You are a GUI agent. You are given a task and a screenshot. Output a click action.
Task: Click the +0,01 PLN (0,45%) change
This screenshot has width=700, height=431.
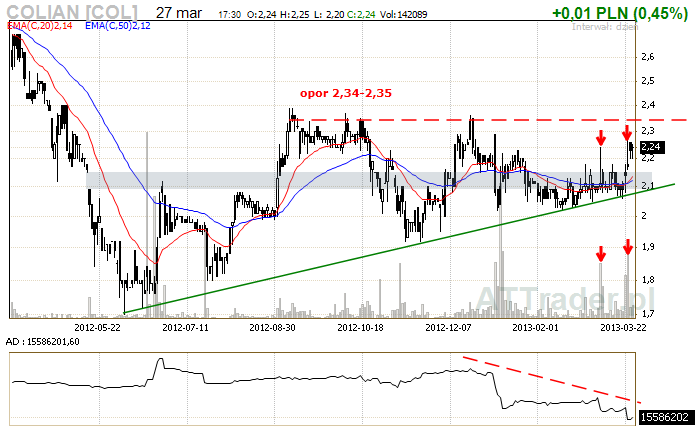620,13
